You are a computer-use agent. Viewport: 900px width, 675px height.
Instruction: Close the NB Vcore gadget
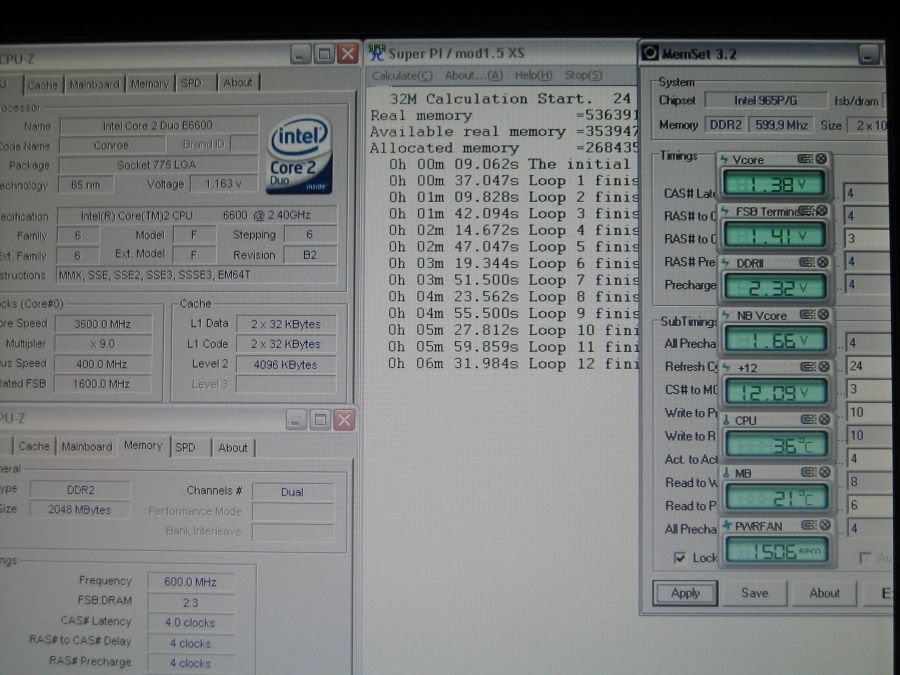click(x=824, y=315)
